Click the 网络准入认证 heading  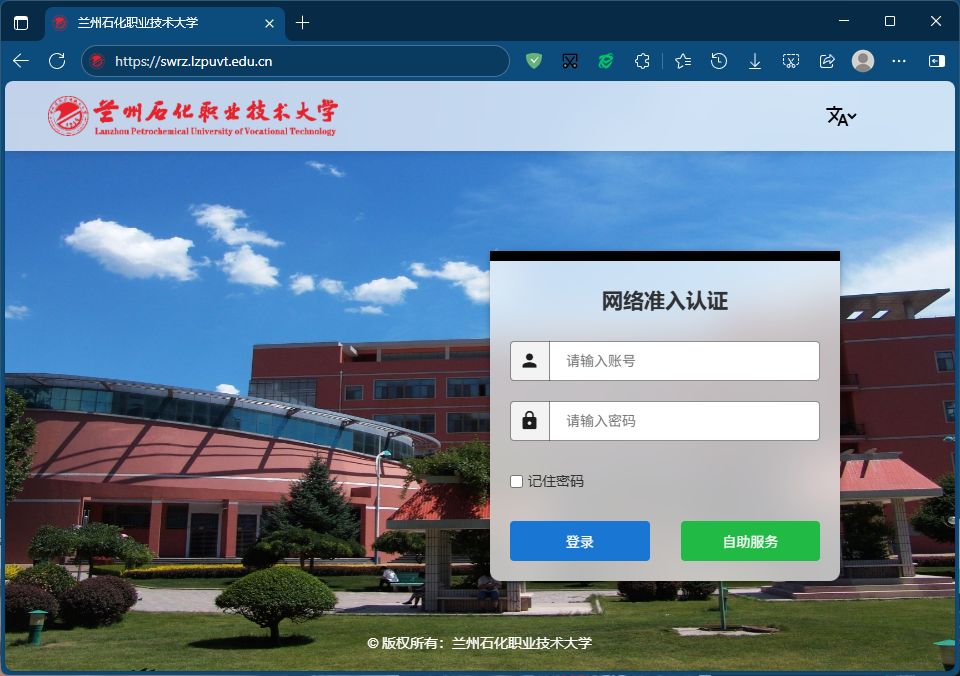click(665, 301)
